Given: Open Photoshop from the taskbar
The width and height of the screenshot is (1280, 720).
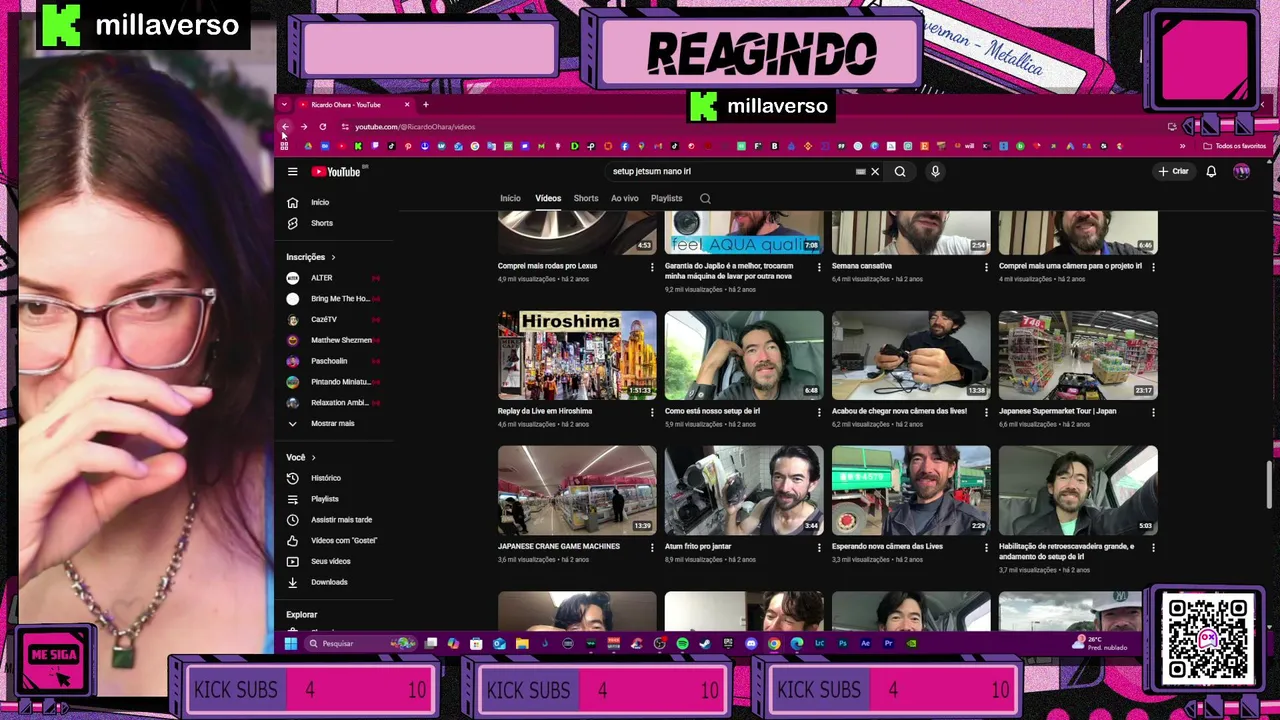Looking at the screenshot, I should (x=843, y=644).
